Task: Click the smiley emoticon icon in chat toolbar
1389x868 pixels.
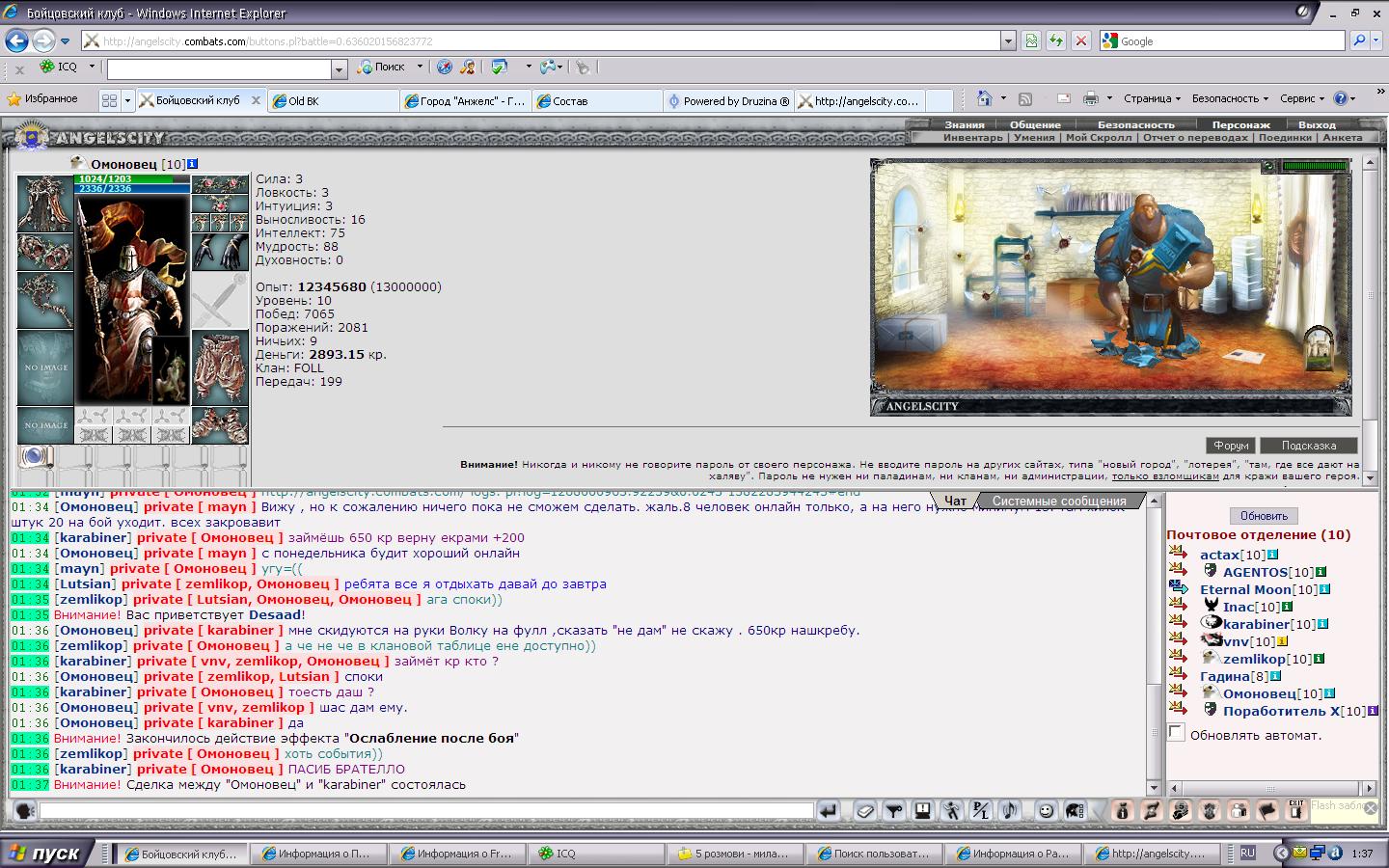Action: [x=1046, y=811]
